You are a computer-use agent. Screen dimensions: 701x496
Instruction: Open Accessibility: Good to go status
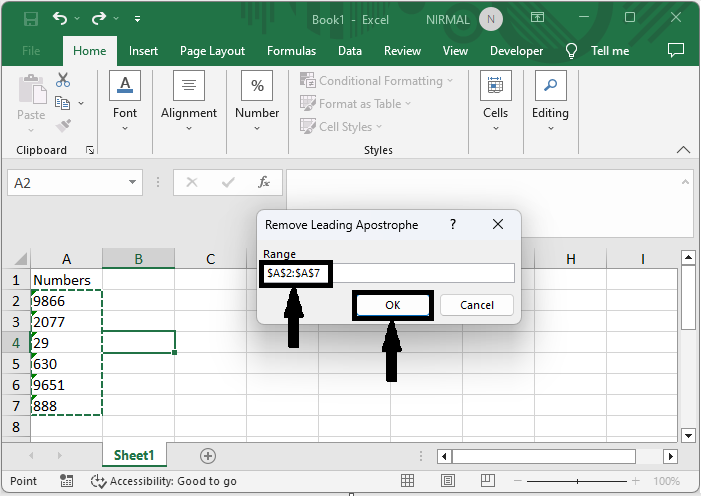(164, 481)
